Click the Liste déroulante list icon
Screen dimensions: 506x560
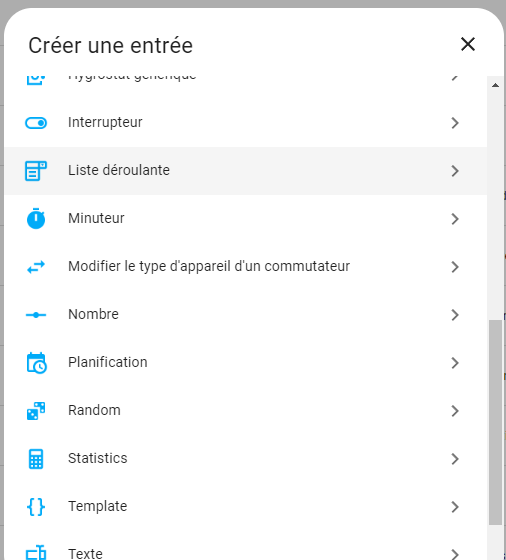click(36, 171)
